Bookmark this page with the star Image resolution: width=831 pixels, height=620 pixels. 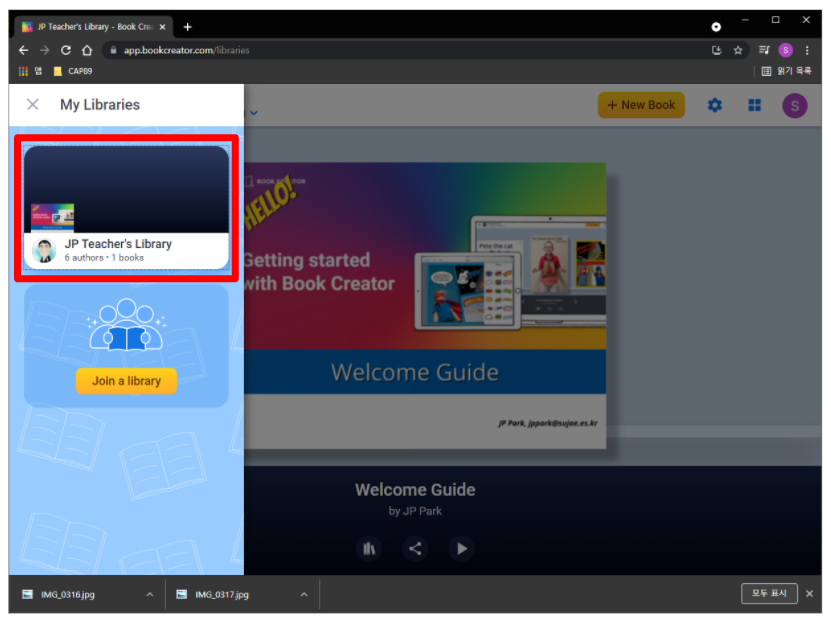pyautogui.click(x=738, y=50)
